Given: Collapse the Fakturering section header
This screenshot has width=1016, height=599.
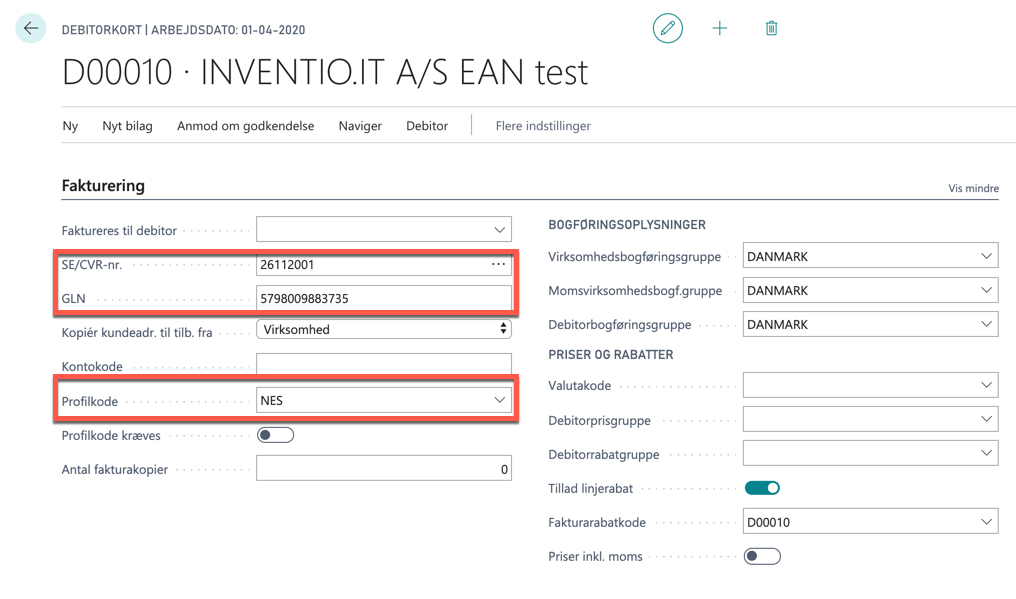Looking at the screenshot, I should click(x=103, y=186).
